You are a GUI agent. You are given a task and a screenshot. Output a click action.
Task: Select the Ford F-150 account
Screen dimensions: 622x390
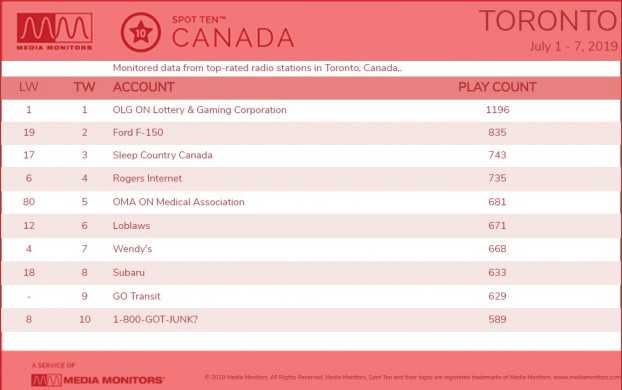click(x=138, y=133)
